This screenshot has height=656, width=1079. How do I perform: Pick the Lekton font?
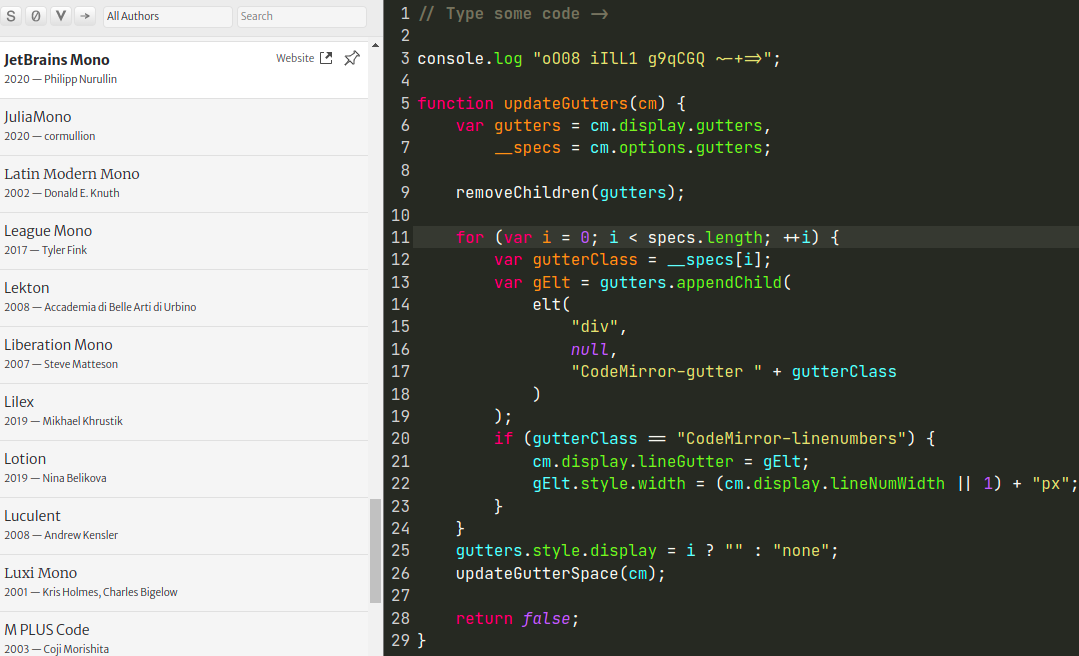(x=184, y=298)
